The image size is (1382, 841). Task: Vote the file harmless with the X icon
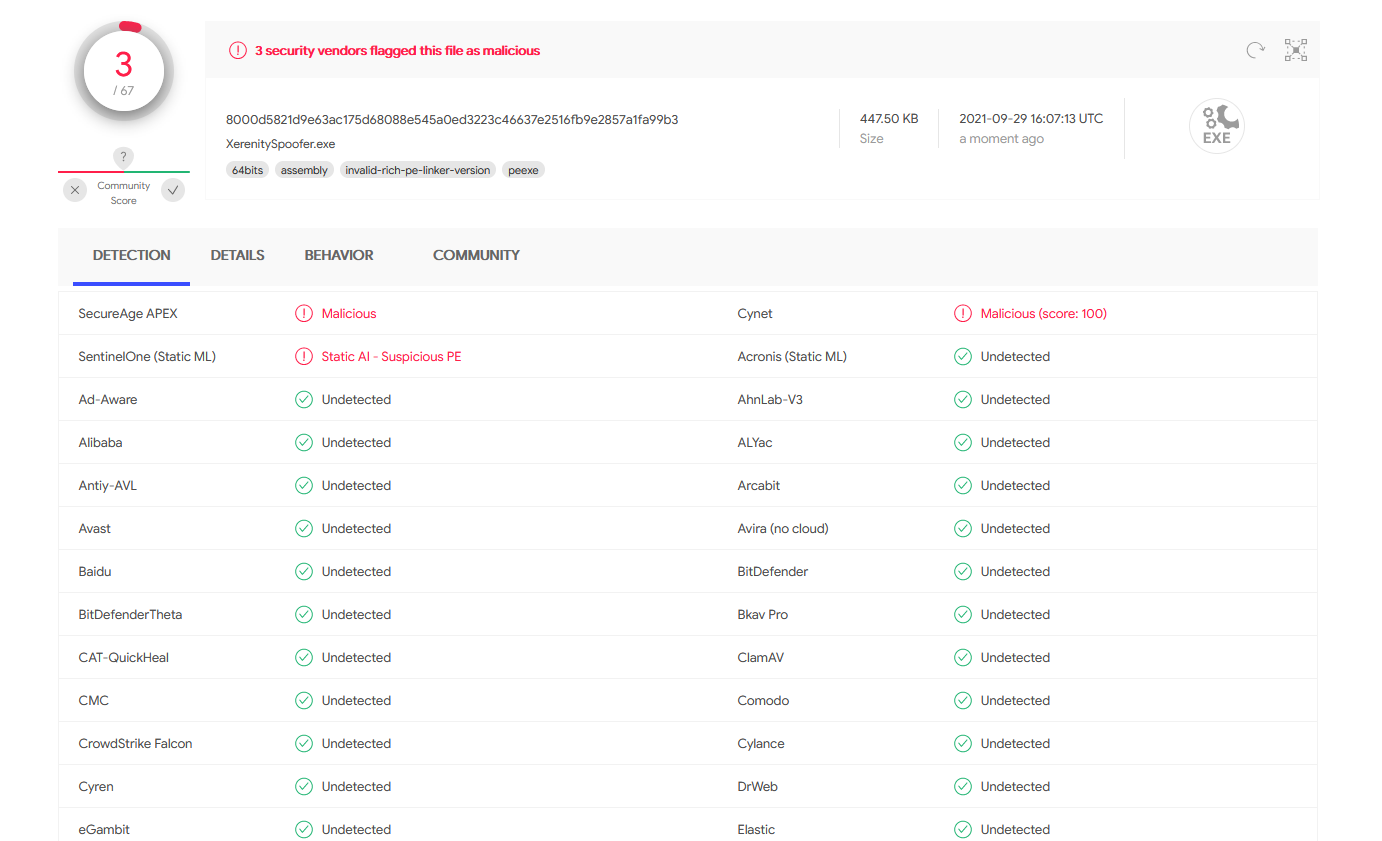point(74,189)
